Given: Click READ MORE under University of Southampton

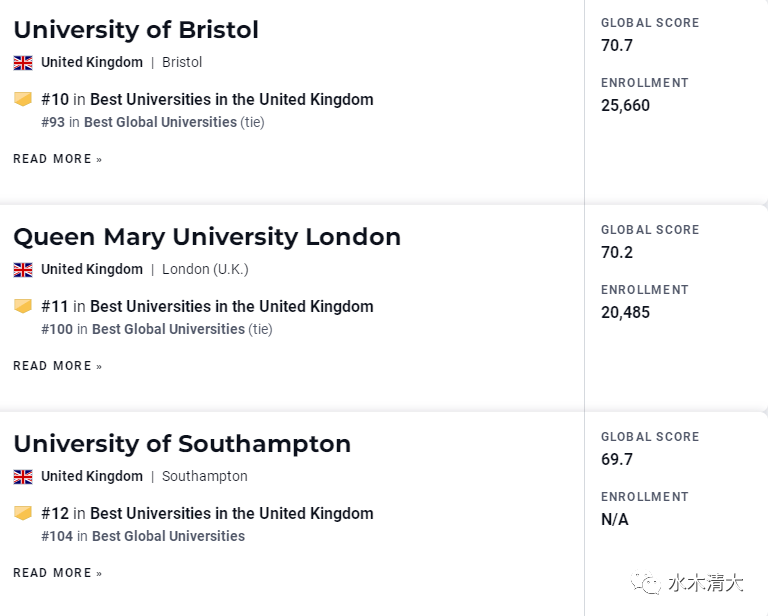Looking at the screenshot, I should pos(57,573).
